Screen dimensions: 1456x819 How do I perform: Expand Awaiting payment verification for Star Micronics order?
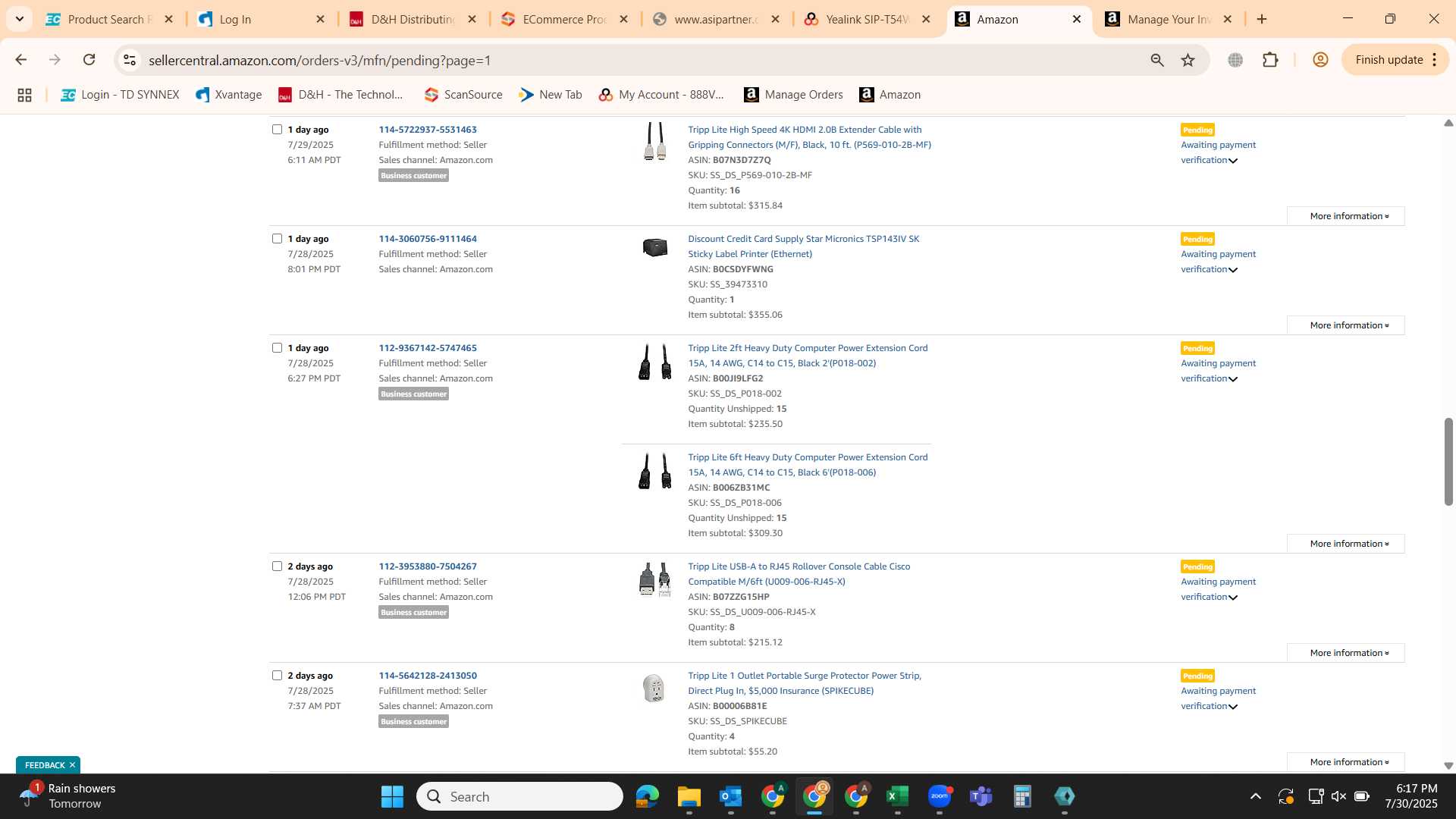[x=1218, y=262]
